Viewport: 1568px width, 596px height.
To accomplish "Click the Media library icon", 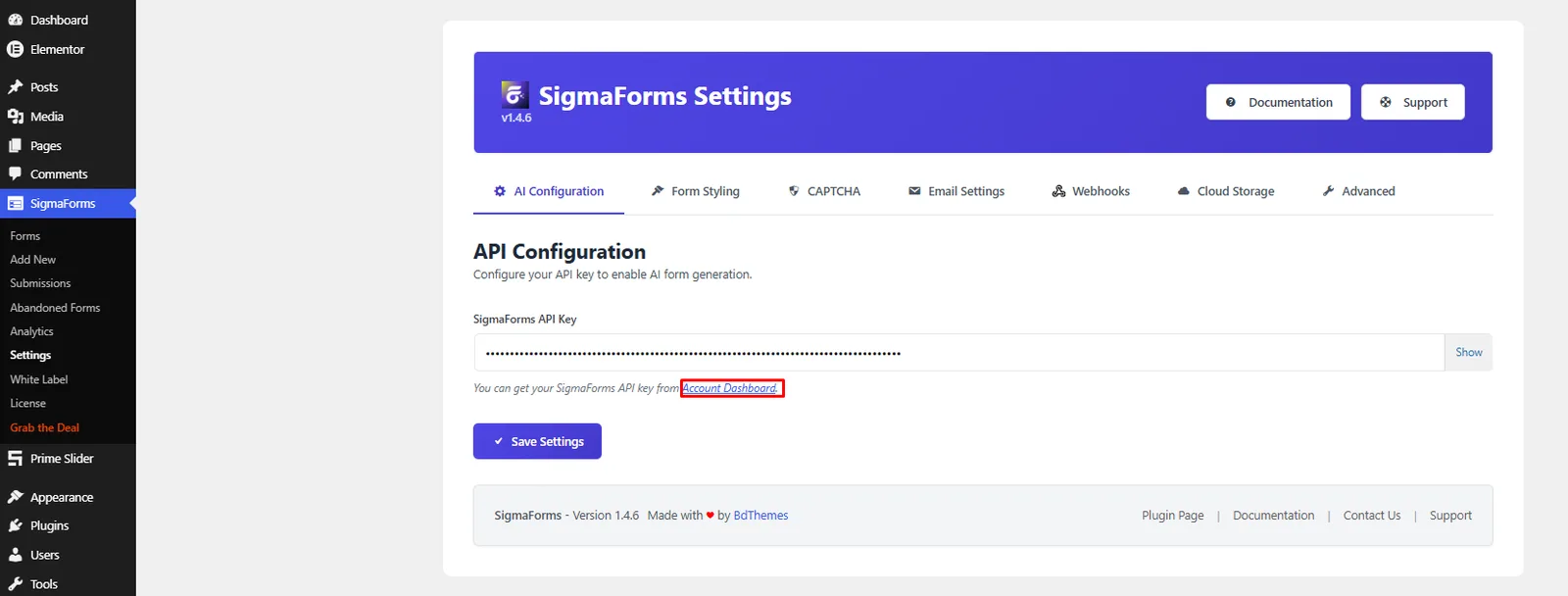I will [x=15, y=117].
